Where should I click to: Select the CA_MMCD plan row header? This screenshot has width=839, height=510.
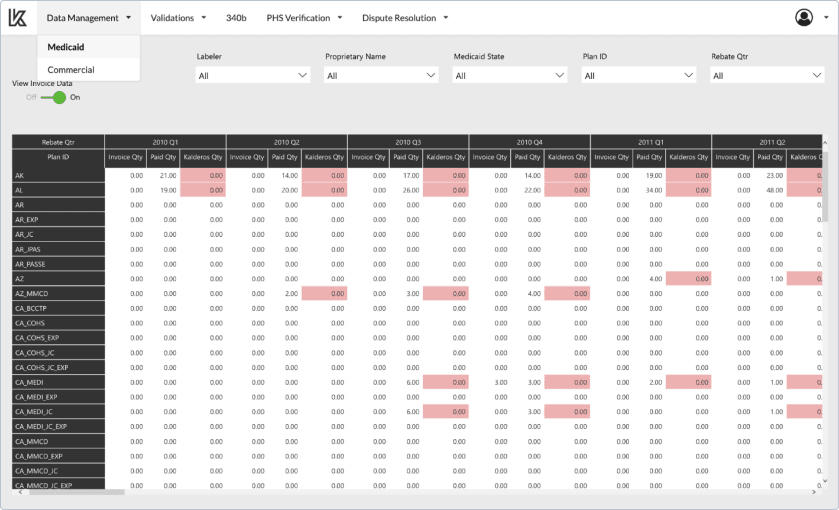click(x=58, y=442)
